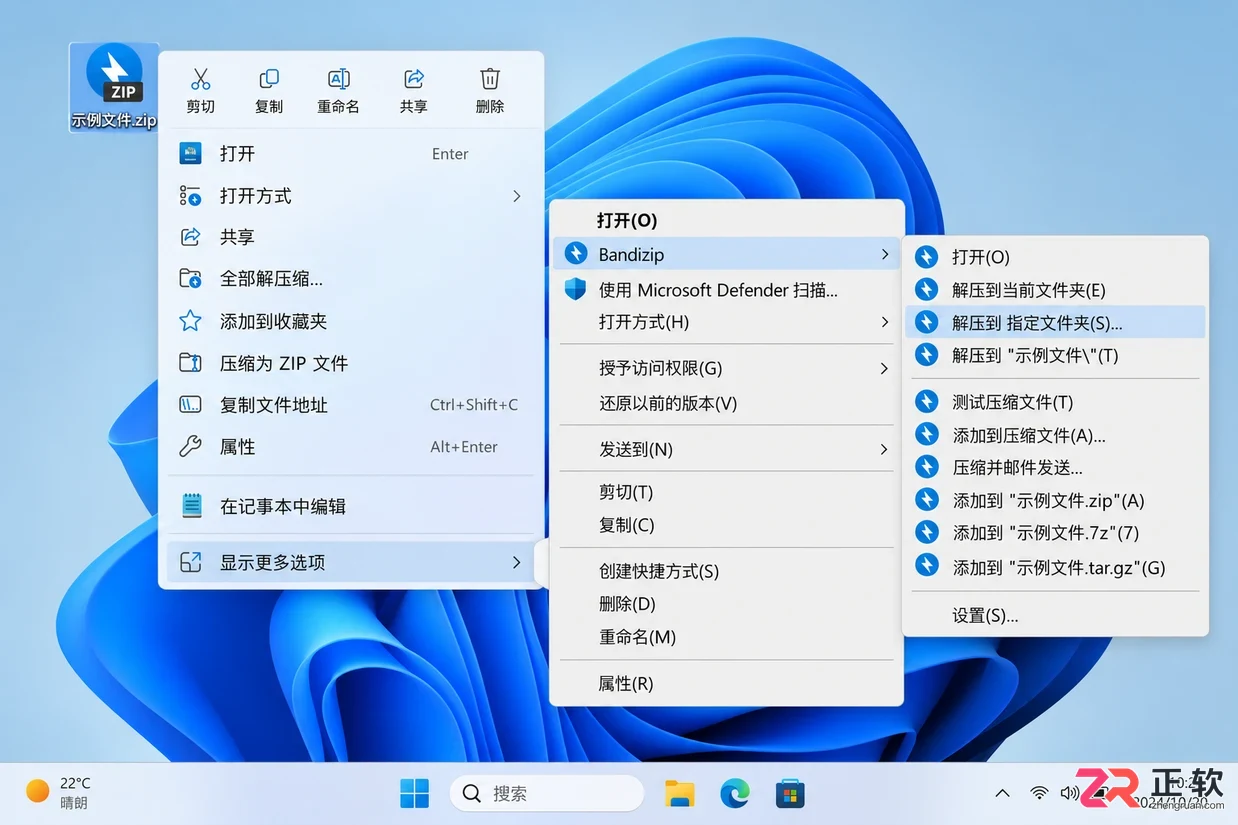Choose 创建快捷方式(S)

tap(727, 571)
